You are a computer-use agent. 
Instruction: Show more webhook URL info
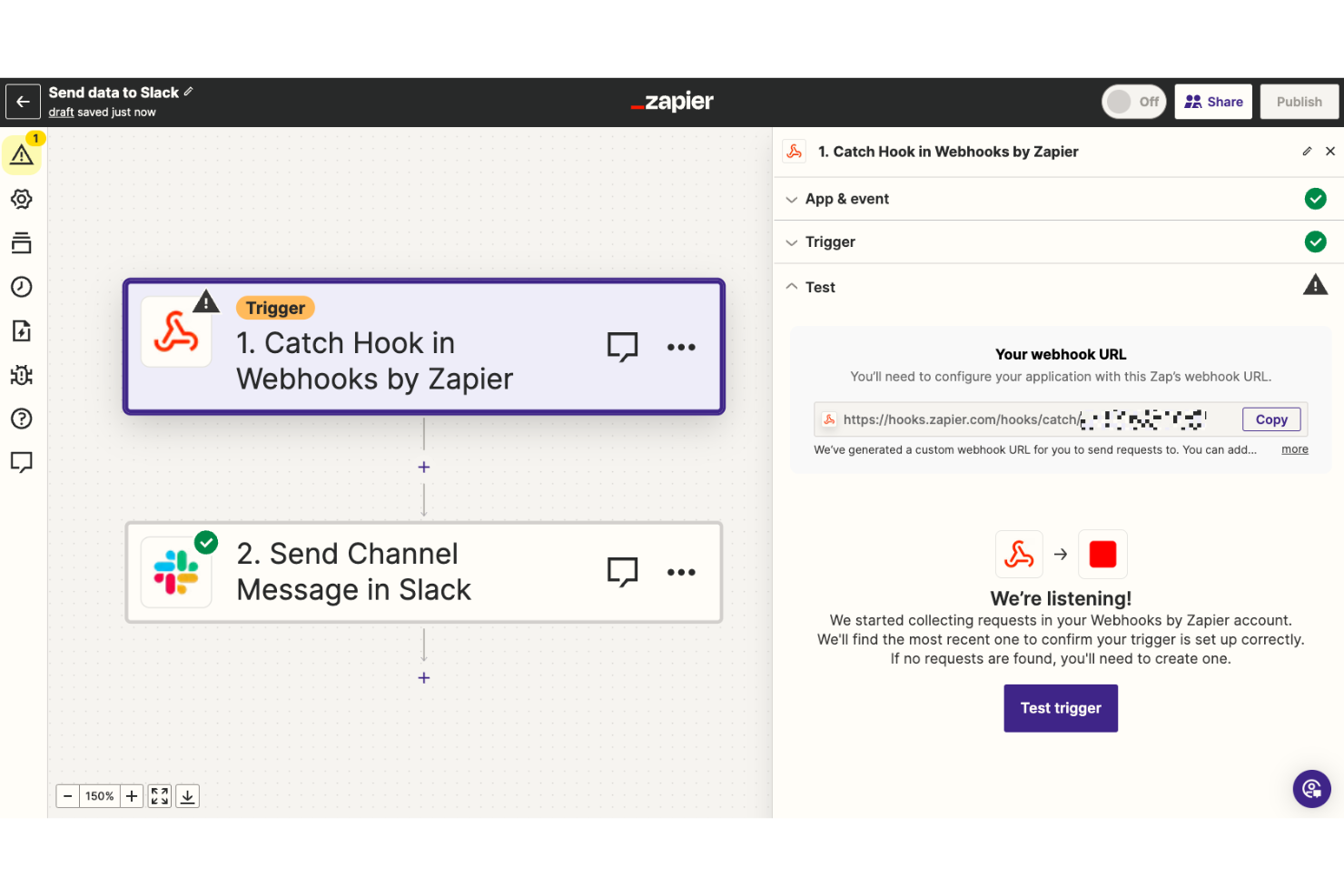click(1295, 449)
